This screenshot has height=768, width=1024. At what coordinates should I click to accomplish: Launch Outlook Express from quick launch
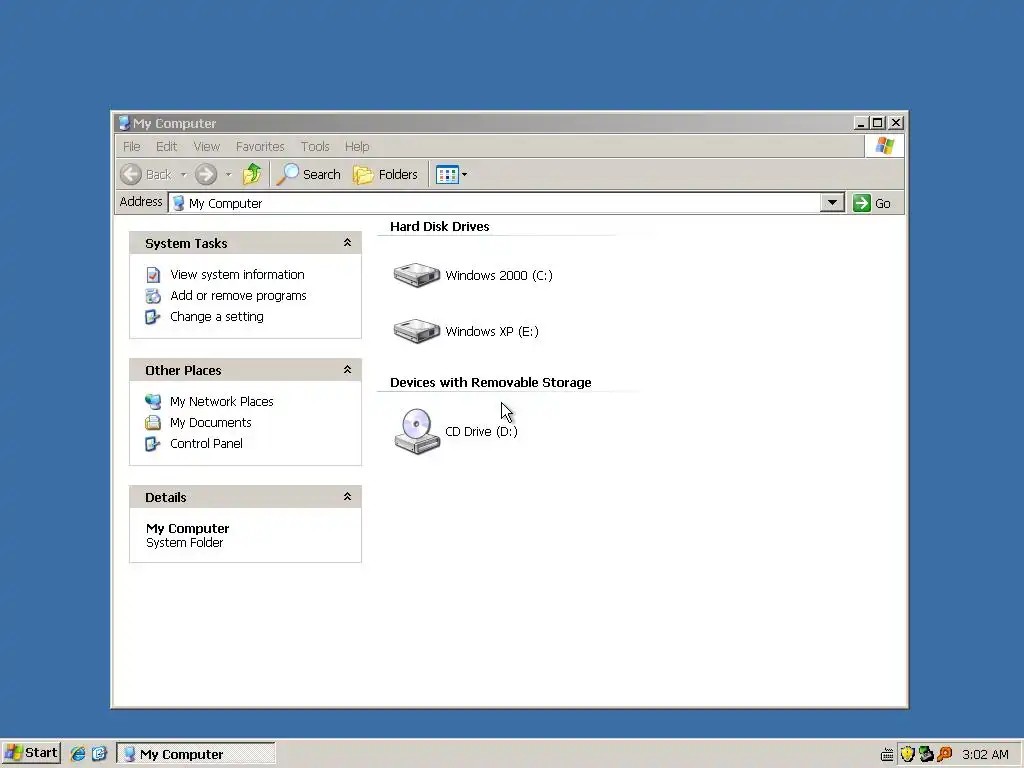point(99,754)
